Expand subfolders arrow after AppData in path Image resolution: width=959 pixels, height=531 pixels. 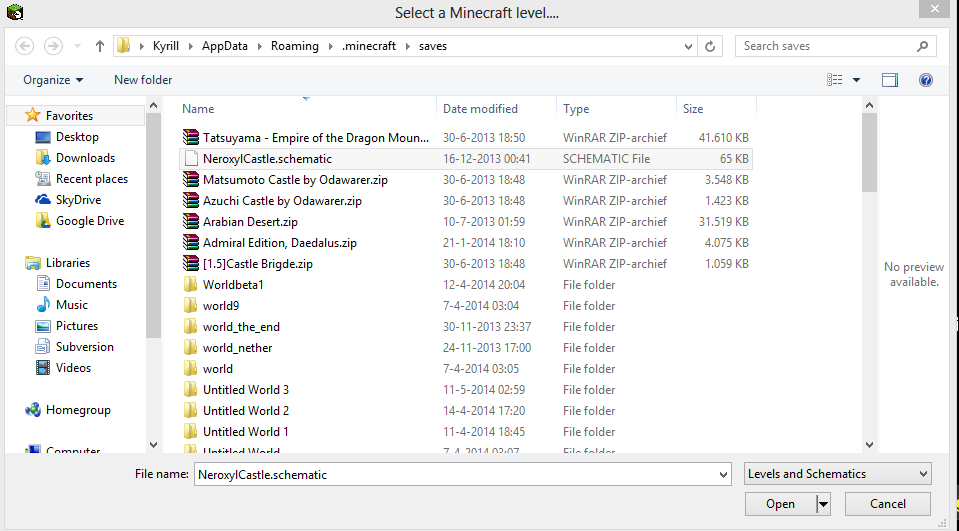tap(259, 46)
